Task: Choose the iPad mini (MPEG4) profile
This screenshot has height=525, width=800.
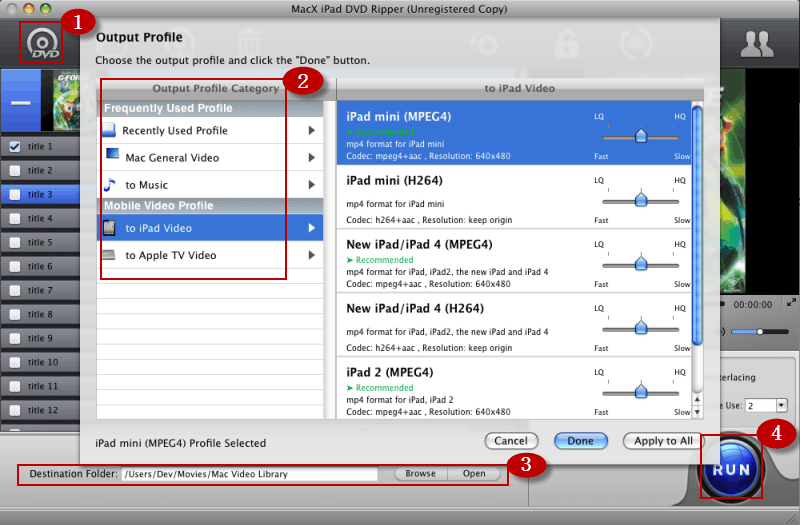Action: (x=514, y=133)
